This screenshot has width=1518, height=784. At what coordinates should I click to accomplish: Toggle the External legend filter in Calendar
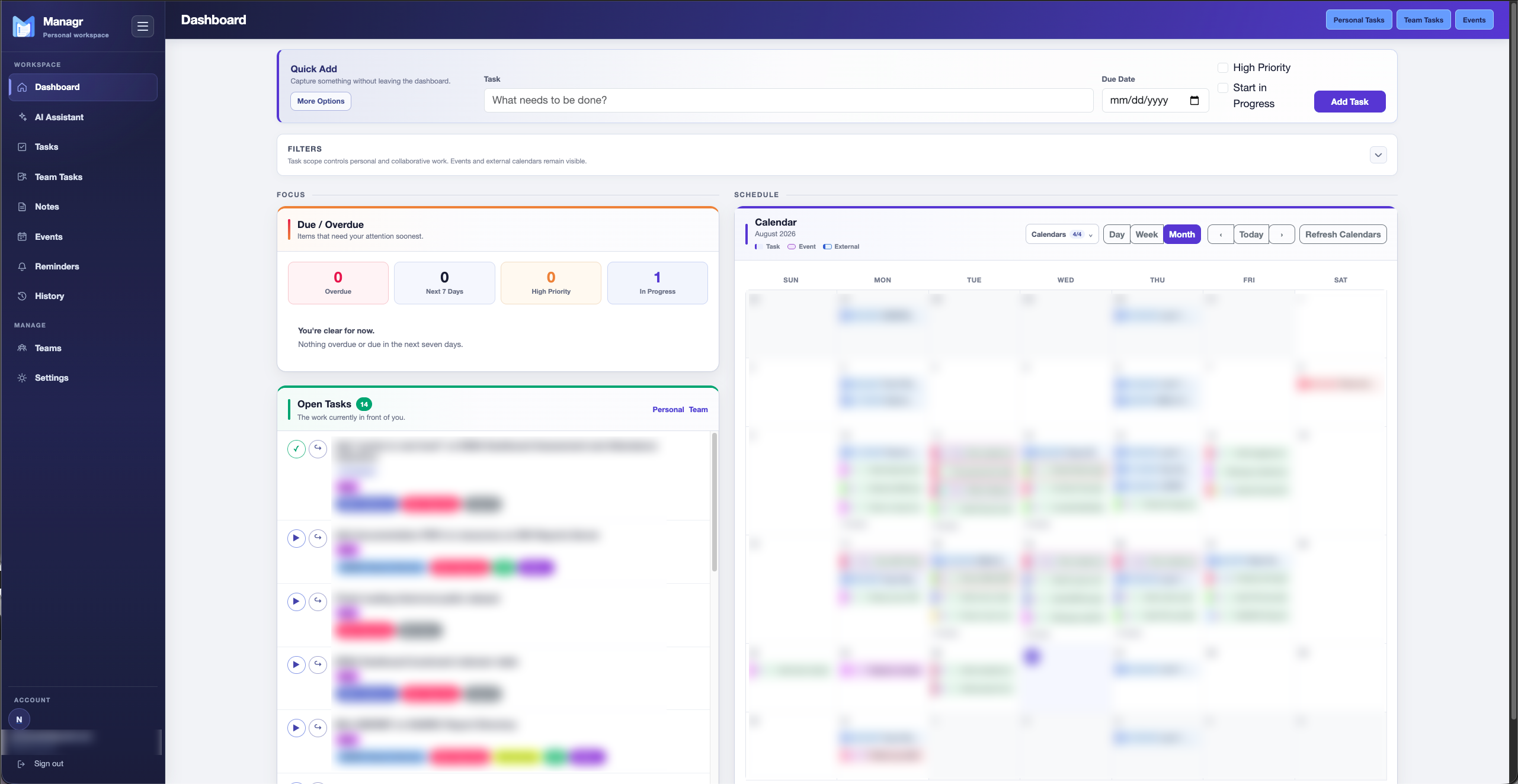pyautogui.click(x=841, y=247)
